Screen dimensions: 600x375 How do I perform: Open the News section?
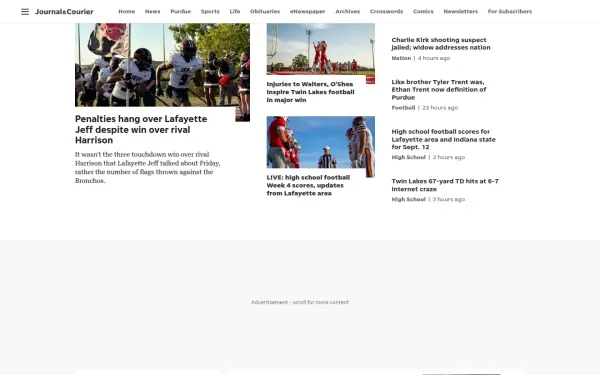coord(152,11)
